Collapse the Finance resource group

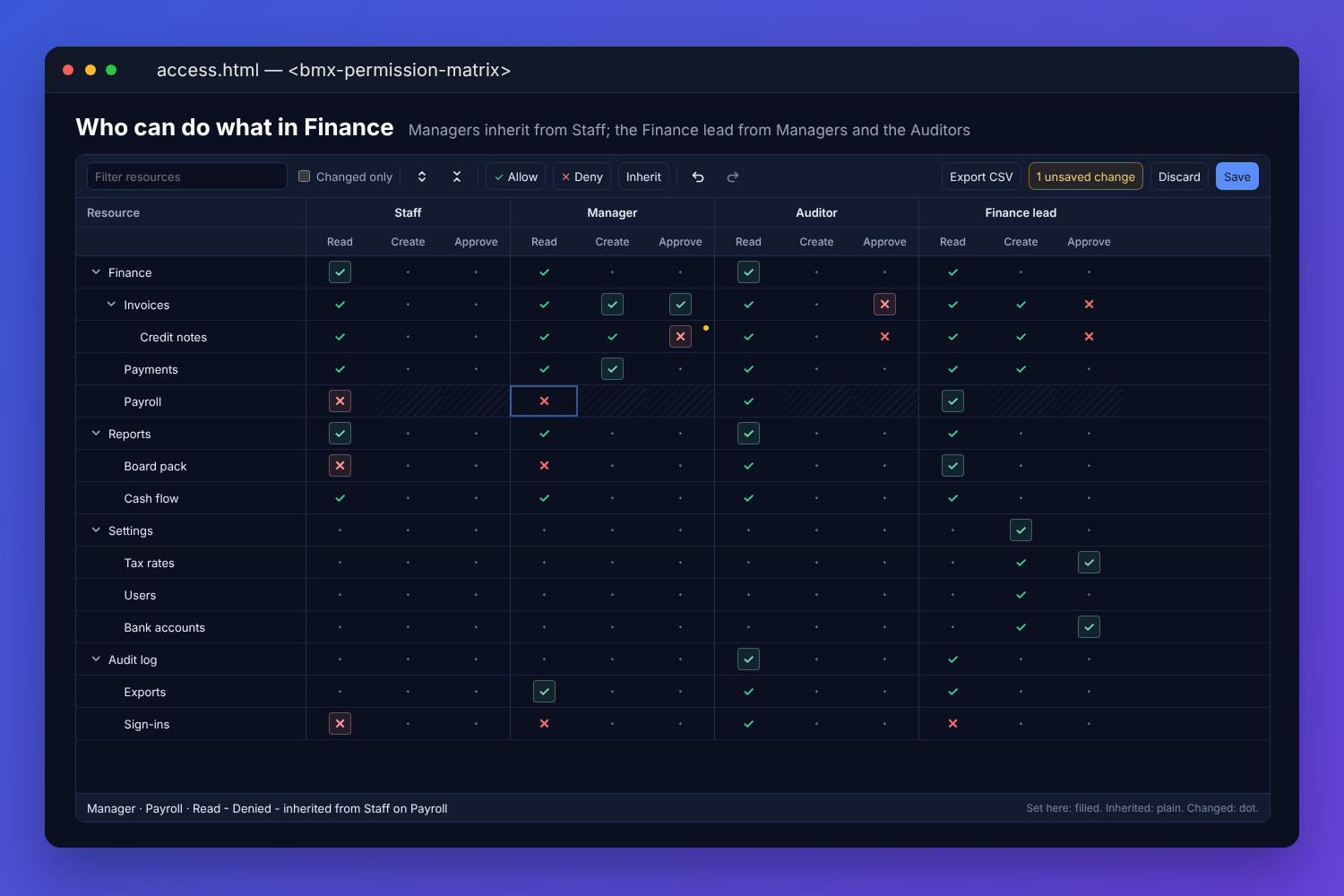click(96, 272)
